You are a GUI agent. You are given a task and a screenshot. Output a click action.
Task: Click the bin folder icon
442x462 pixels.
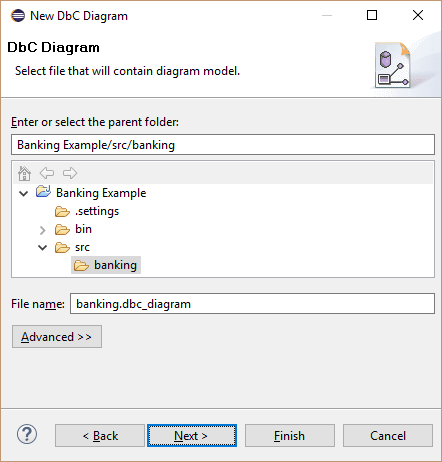[x=62, y=229]
